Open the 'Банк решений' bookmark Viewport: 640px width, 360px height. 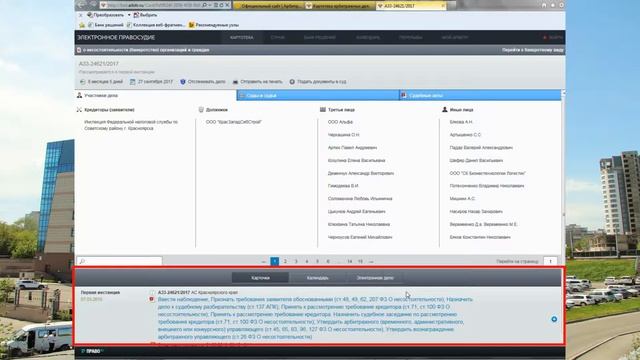[105, 25]
